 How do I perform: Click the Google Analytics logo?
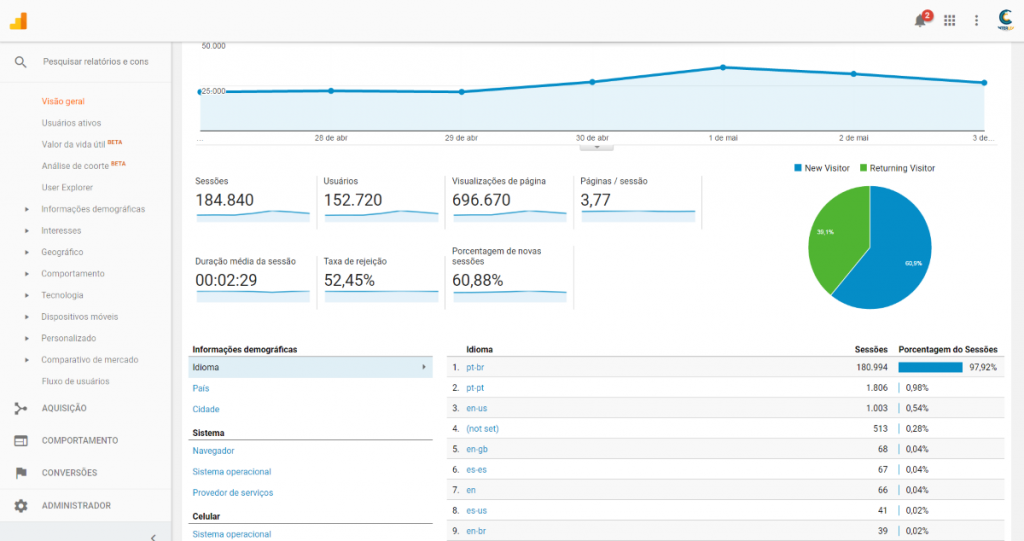pos(19,20)
